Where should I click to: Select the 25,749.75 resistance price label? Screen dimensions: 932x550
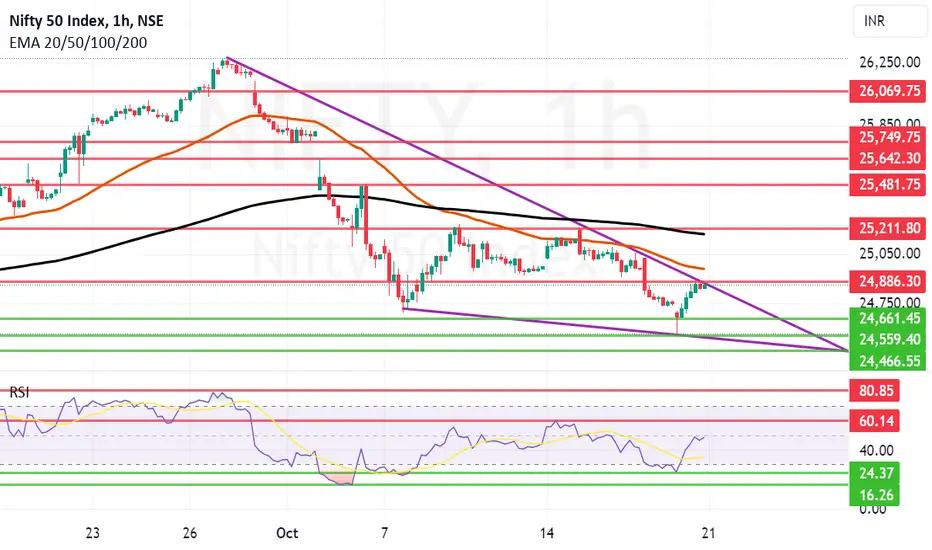click(887, 137)
